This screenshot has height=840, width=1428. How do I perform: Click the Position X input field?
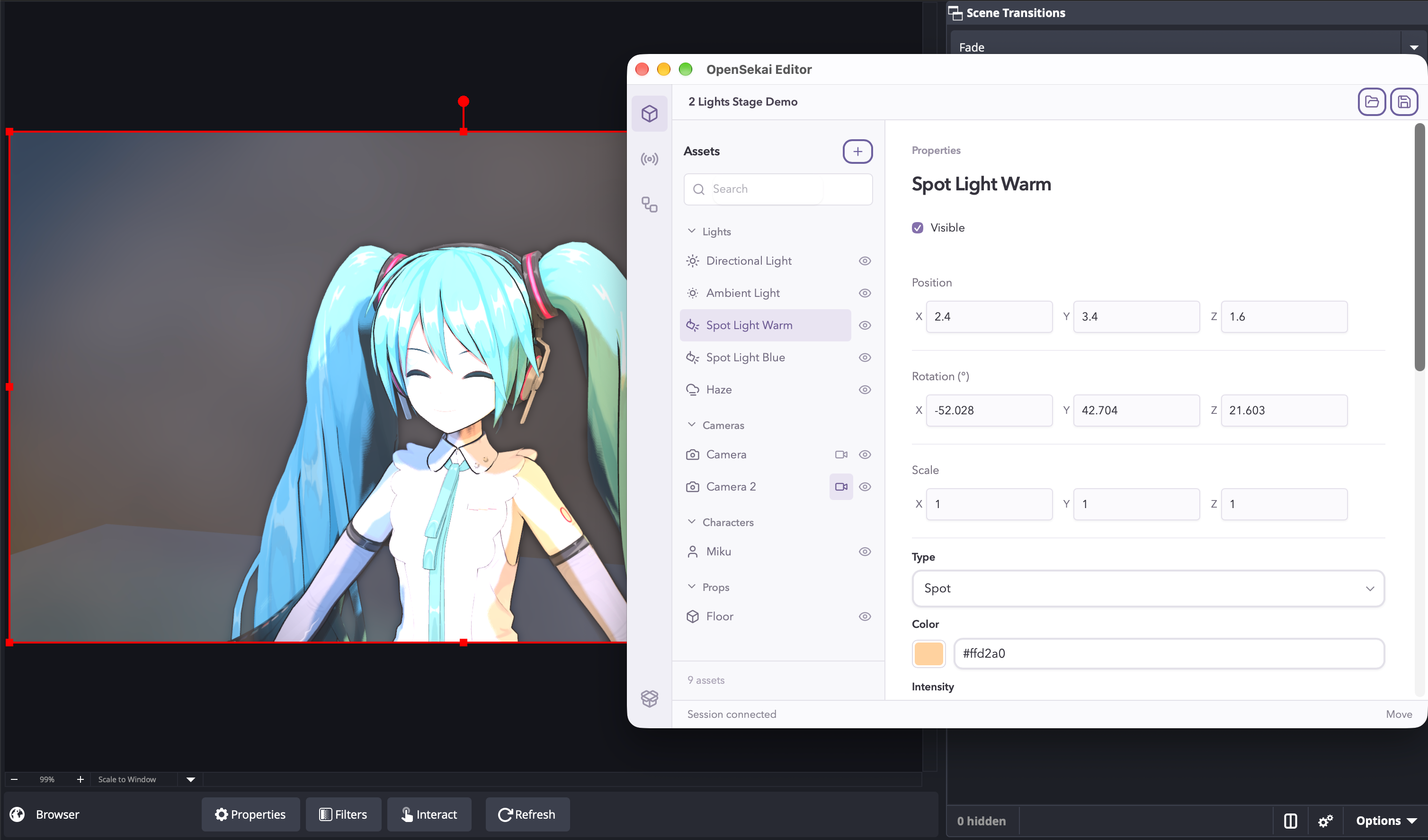989,317
